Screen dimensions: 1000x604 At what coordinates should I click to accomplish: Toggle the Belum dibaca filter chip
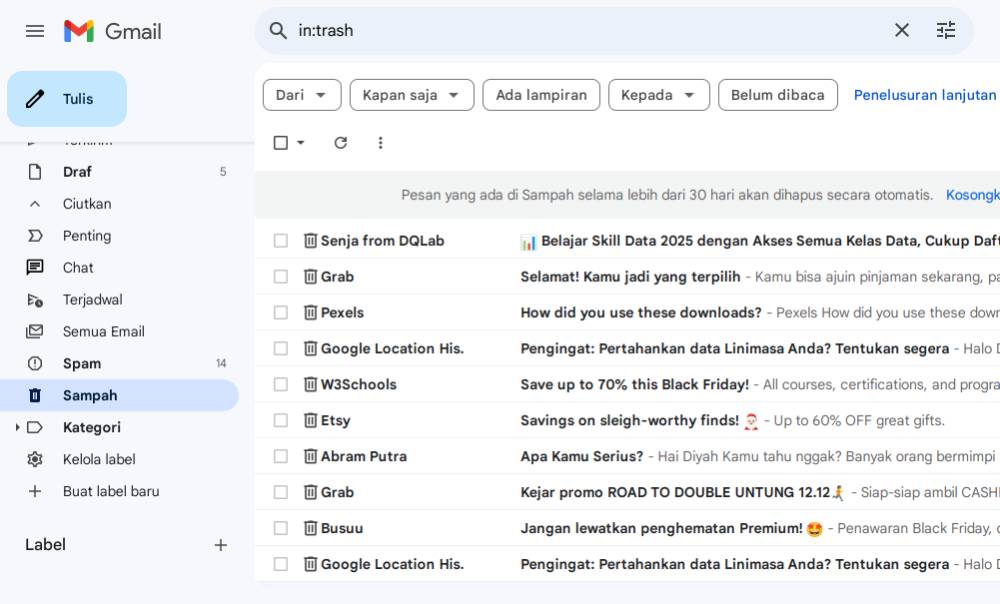[777, 95]
